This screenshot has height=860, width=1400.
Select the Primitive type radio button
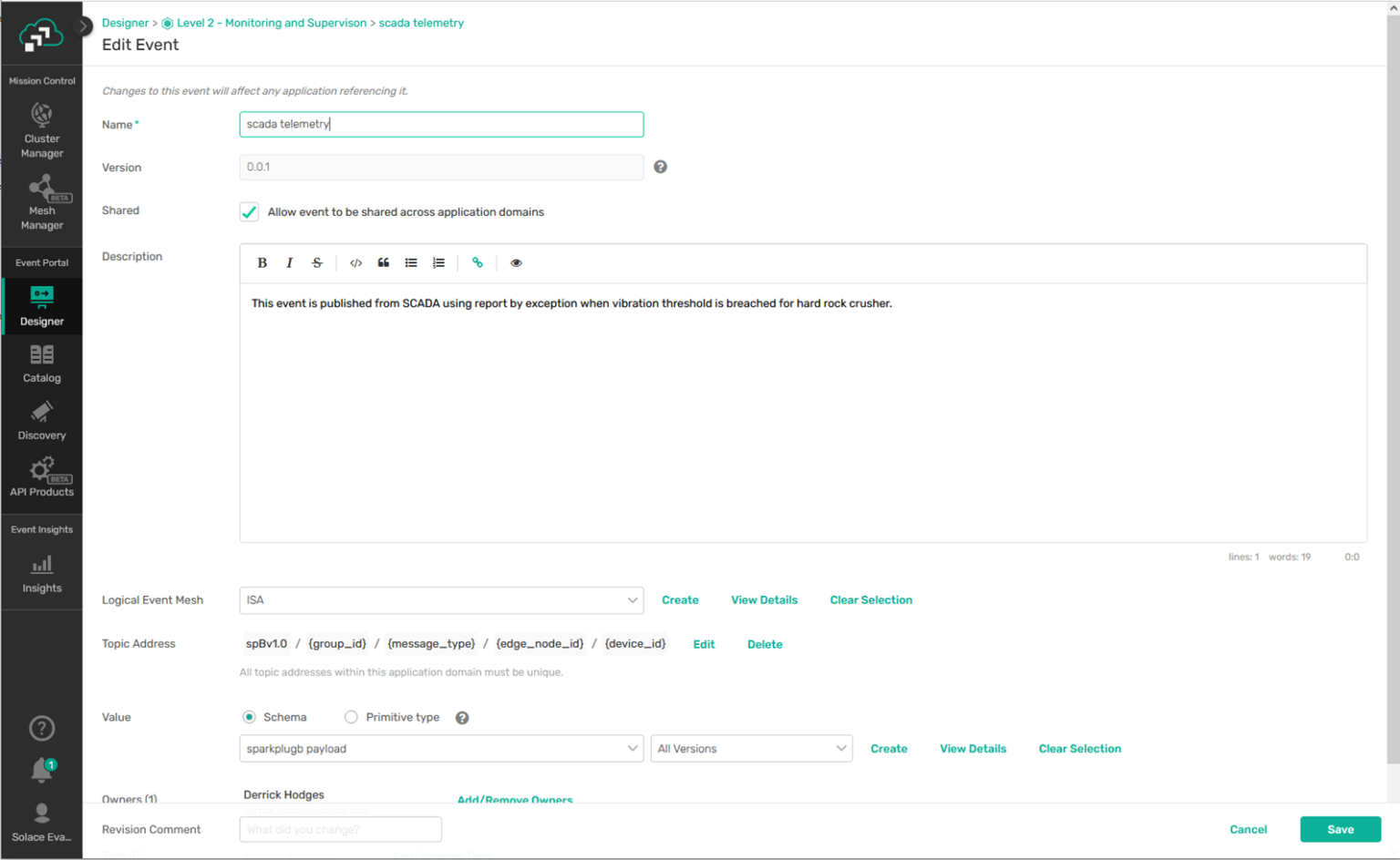pos(351,718)
